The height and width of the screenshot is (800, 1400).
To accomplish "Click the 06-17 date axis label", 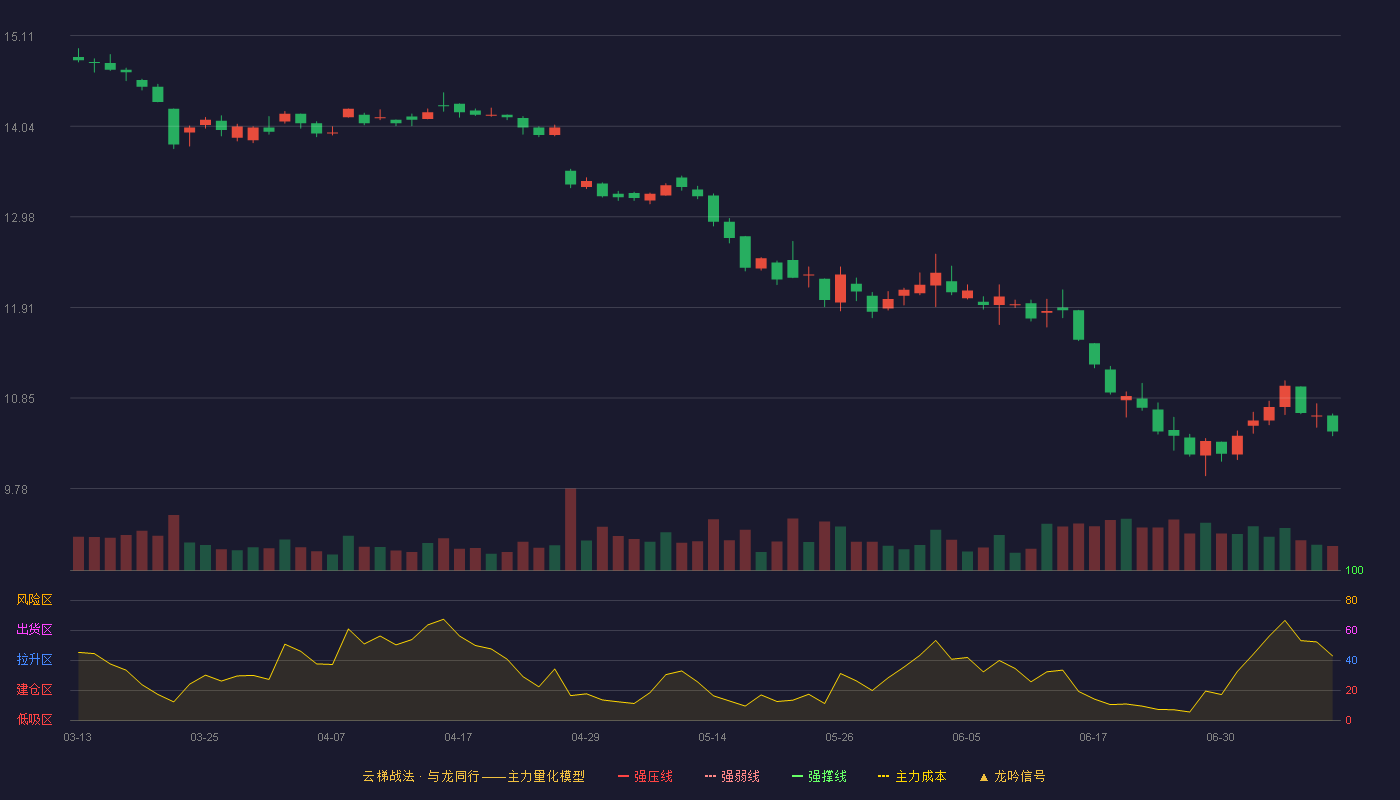I will click(1093, 737).
